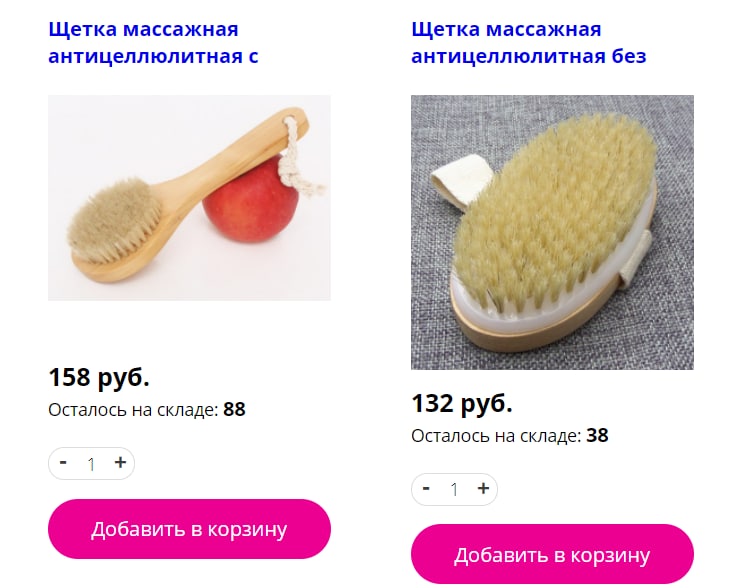Open the 'Щетка массажная антицеллюлитная без' product link

pyautogui.click(x=529, y=43)
